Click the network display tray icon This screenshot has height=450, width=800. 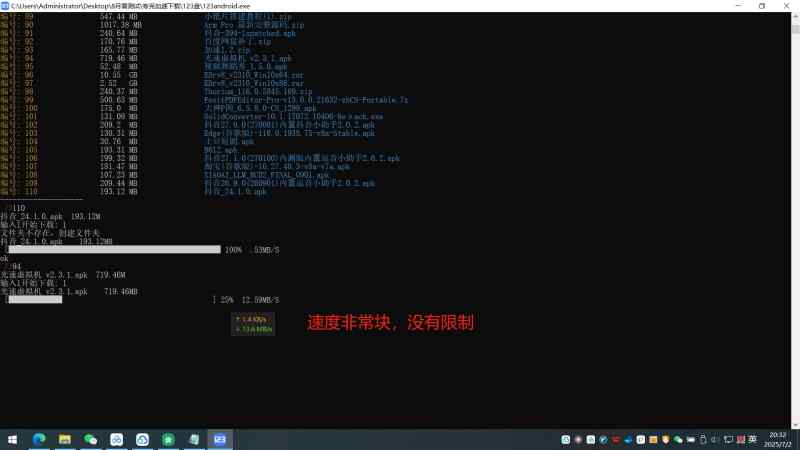pos(728,439)
